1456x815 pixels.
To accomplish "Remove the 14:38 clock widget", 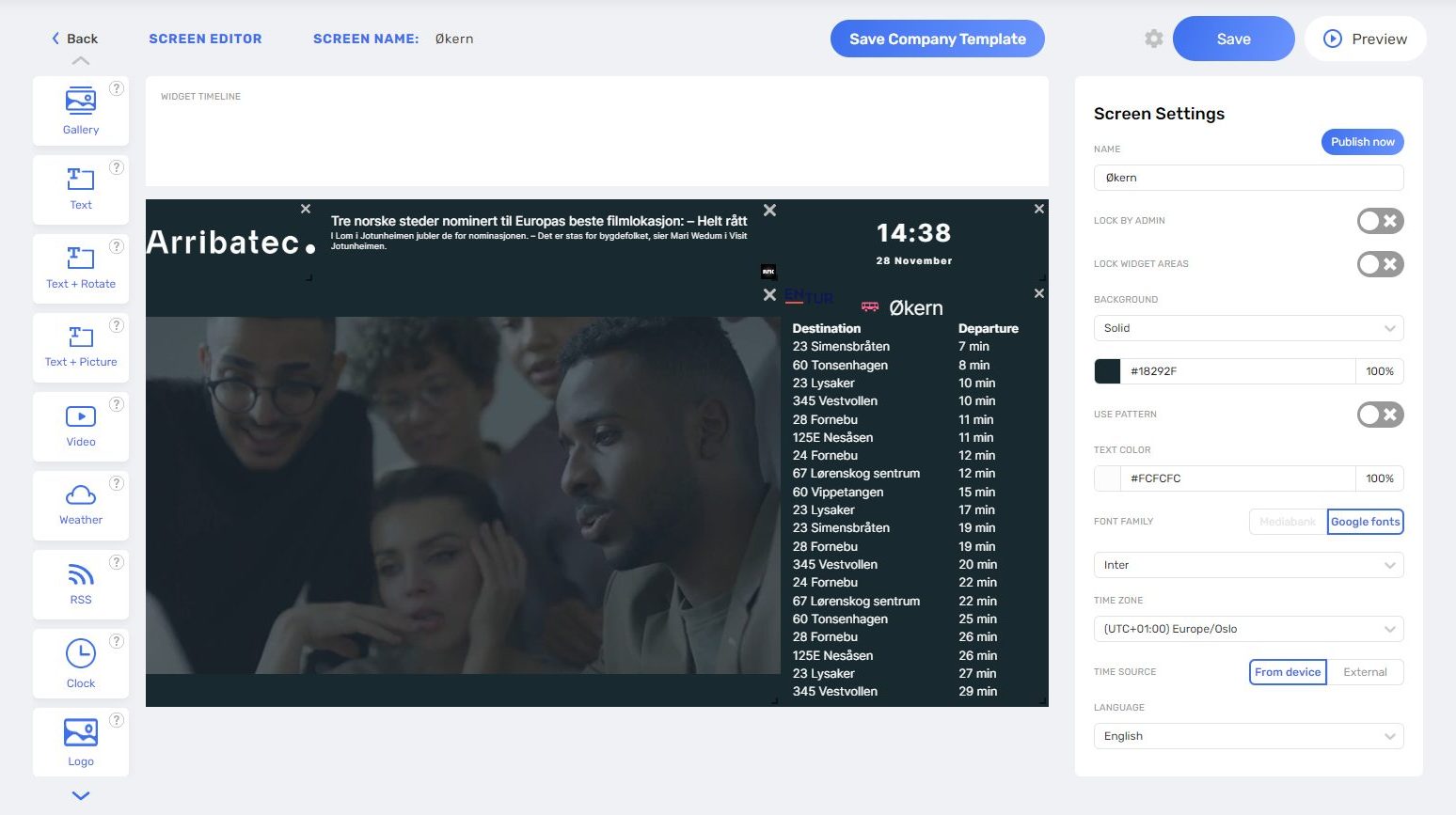I will pos(1039,209).
